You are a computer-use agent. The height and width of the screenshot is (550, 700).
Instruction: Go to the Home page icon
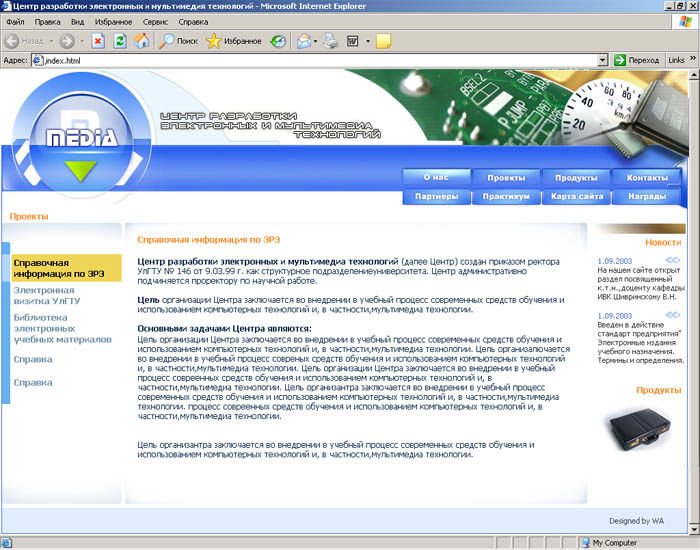(142, 41)
